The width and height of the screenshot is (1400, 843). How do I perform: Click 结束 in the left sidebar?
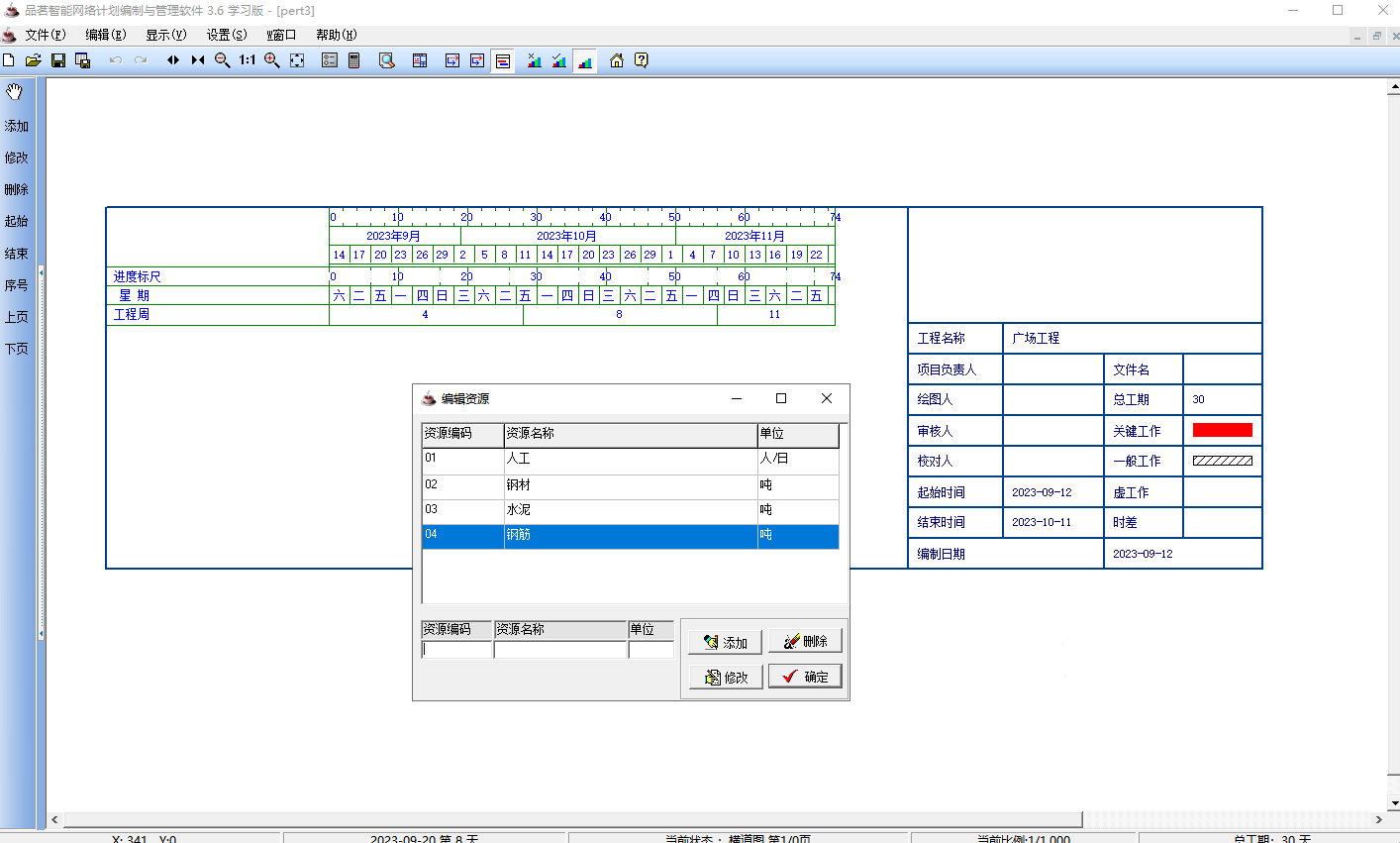click(17, 254)
